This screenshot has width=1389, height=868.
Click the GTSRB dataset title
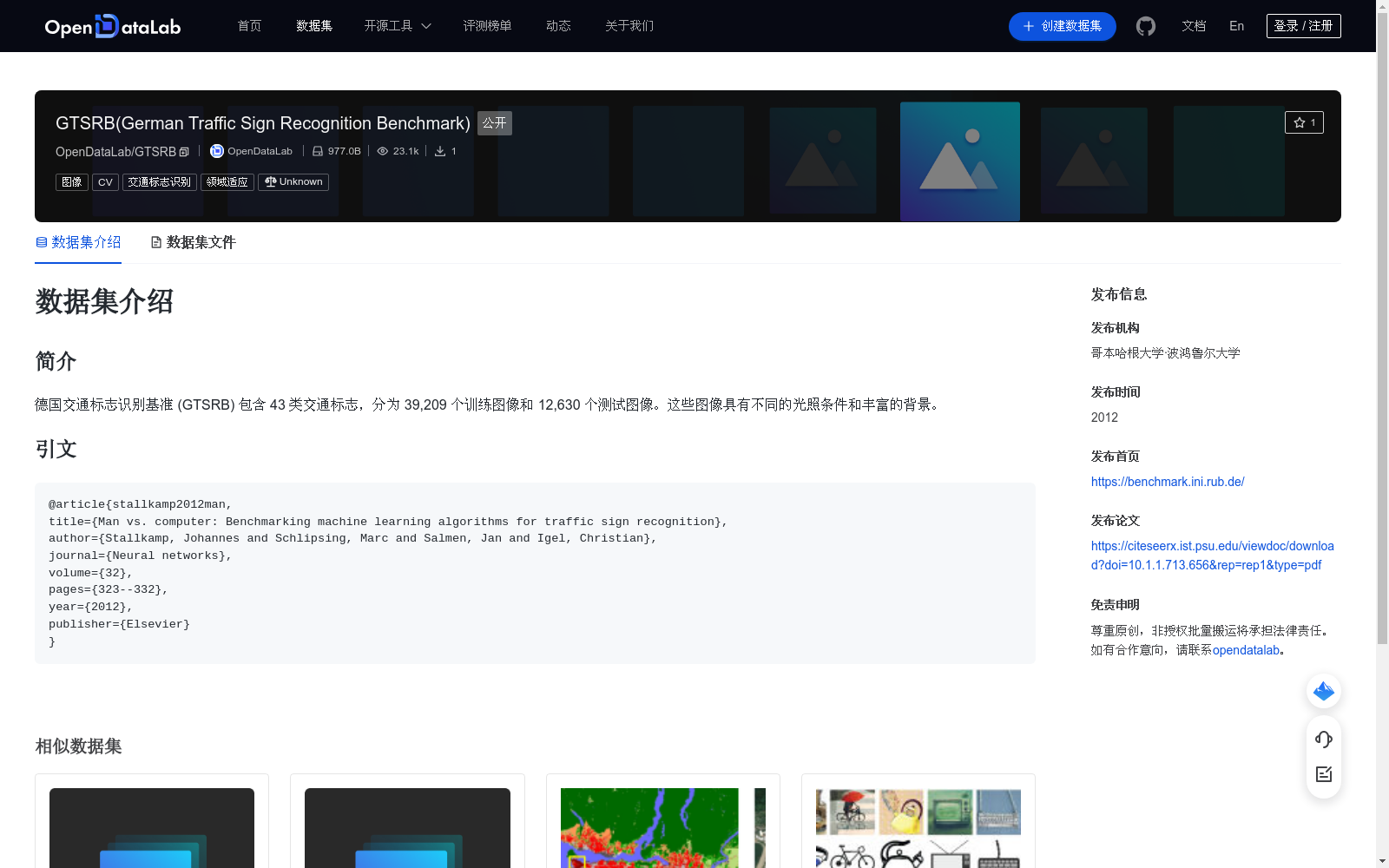(263, 123)
